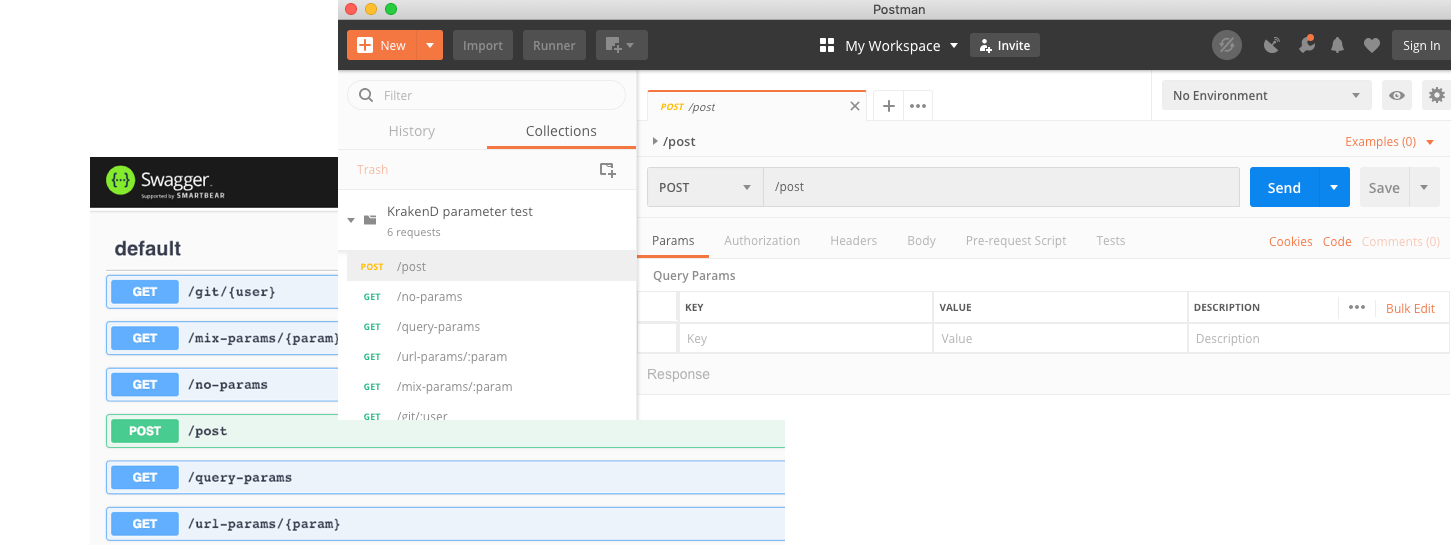1451x545 pixels.
Task: Open the wrench settings icon
Action: pos(1306,45)
